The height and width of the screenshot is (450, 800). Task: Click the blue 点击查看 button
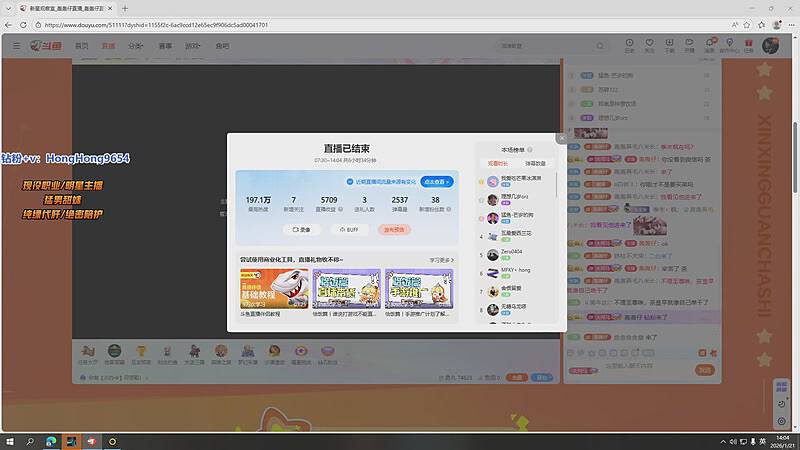[437, 182]
